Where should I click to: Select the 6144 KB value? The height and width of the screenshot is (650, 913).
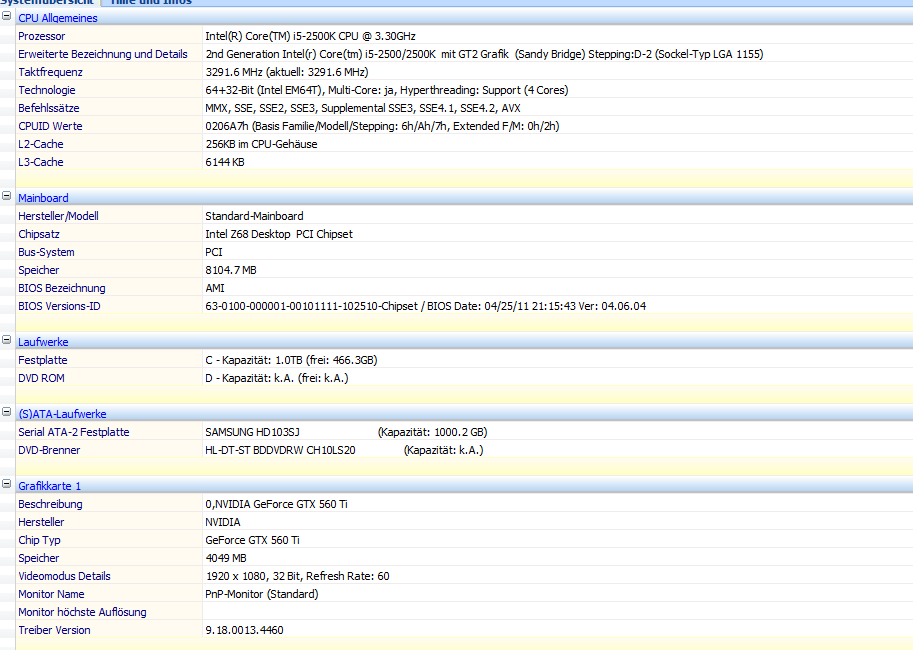click(x=225, y=162)
